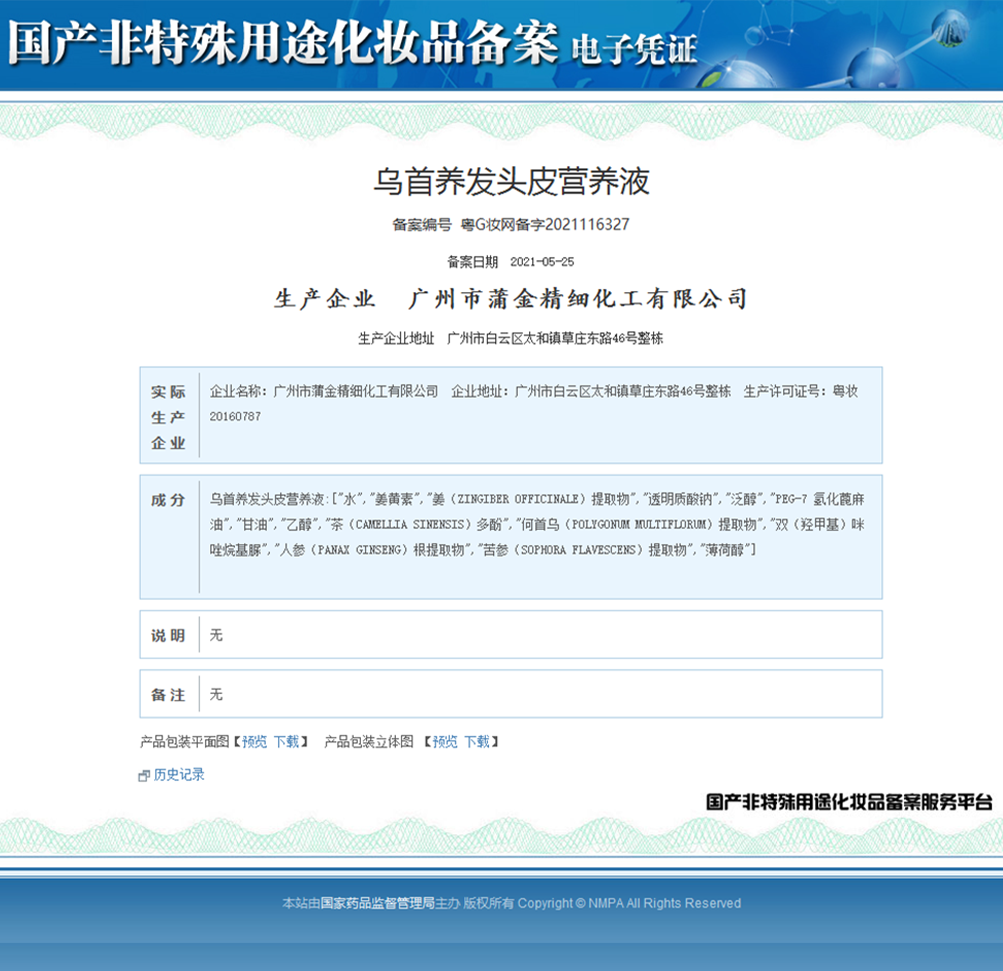
Task: Download the 产品包装立体图 file
Action: click(x=477, y=741)
